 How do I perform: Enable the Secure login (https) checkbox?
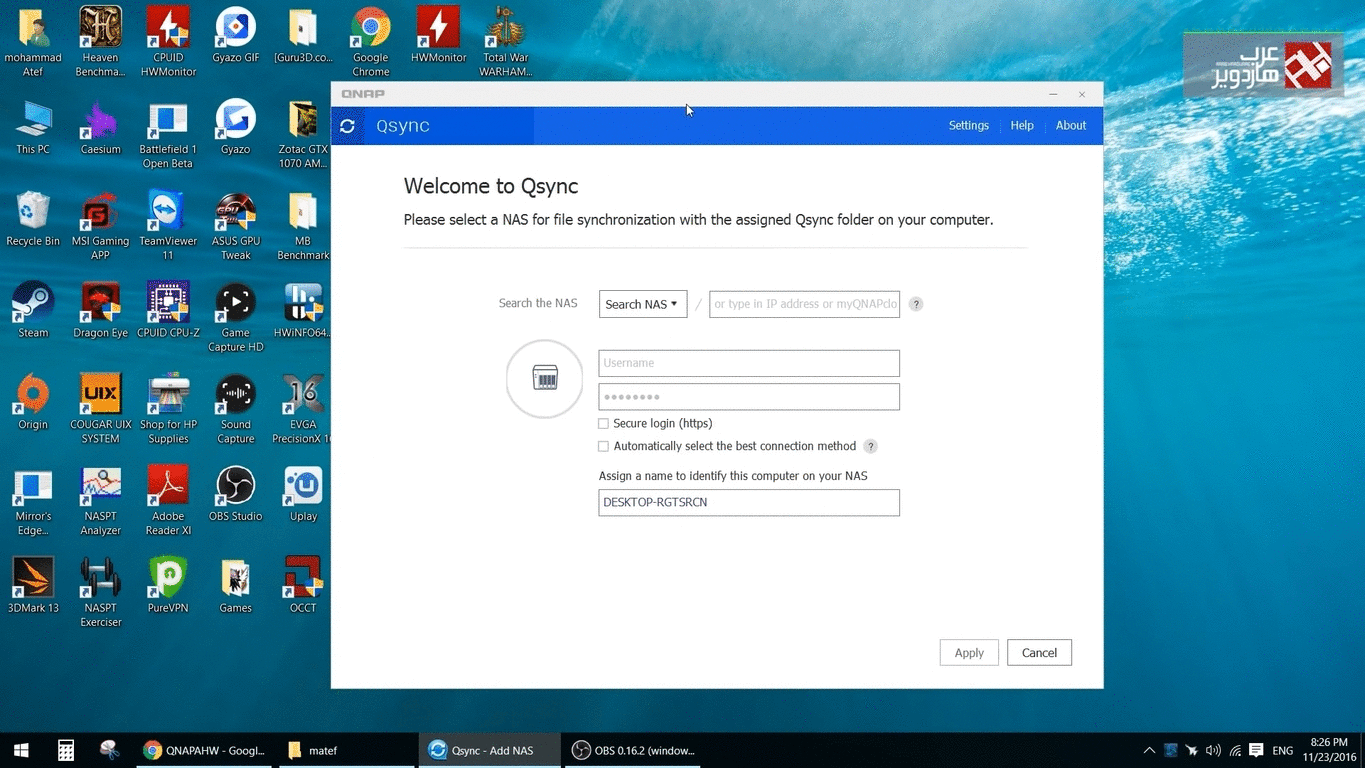point(603,424)
